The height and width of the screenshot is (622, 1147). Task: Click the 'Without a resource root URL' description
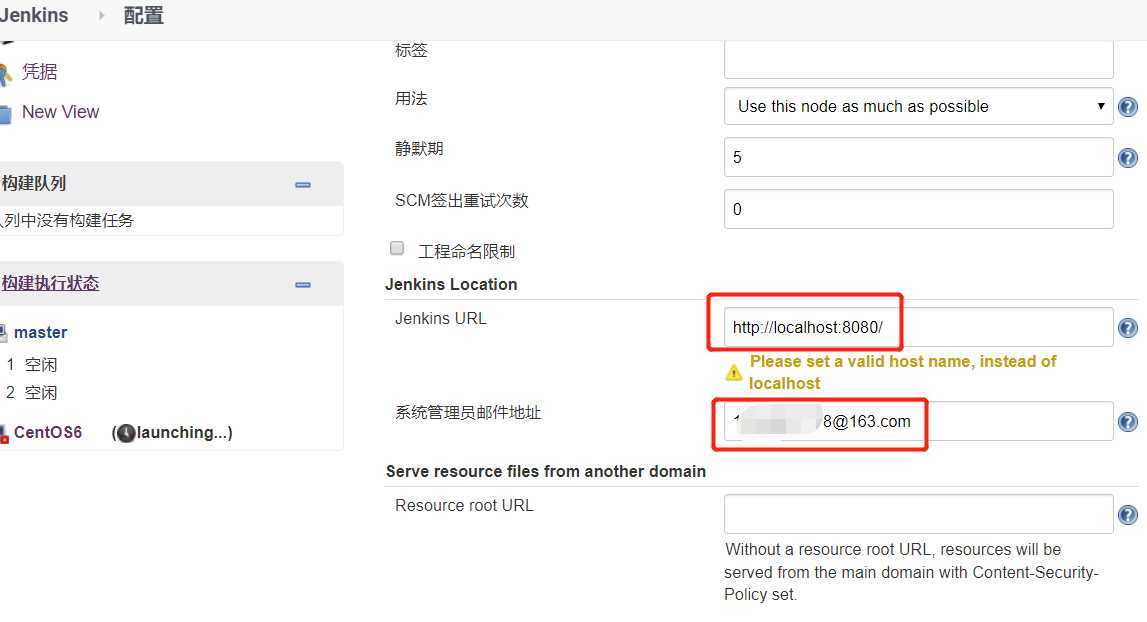click(911, 572)
